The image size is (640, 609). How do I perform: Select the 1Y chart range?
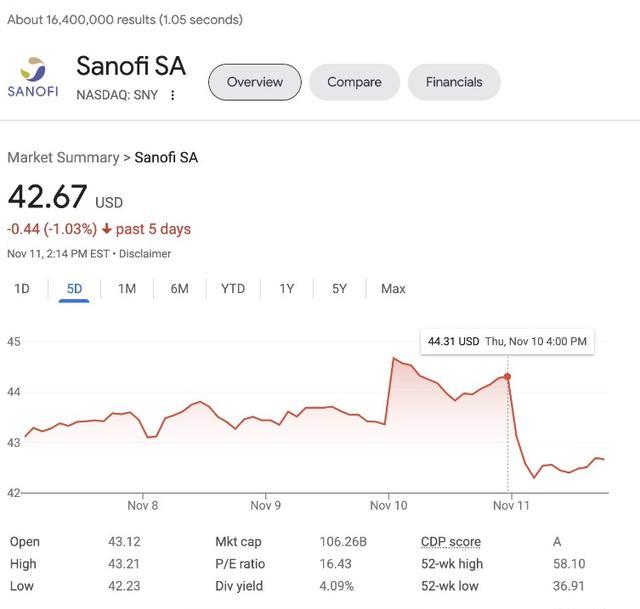[x=287, y=288]
